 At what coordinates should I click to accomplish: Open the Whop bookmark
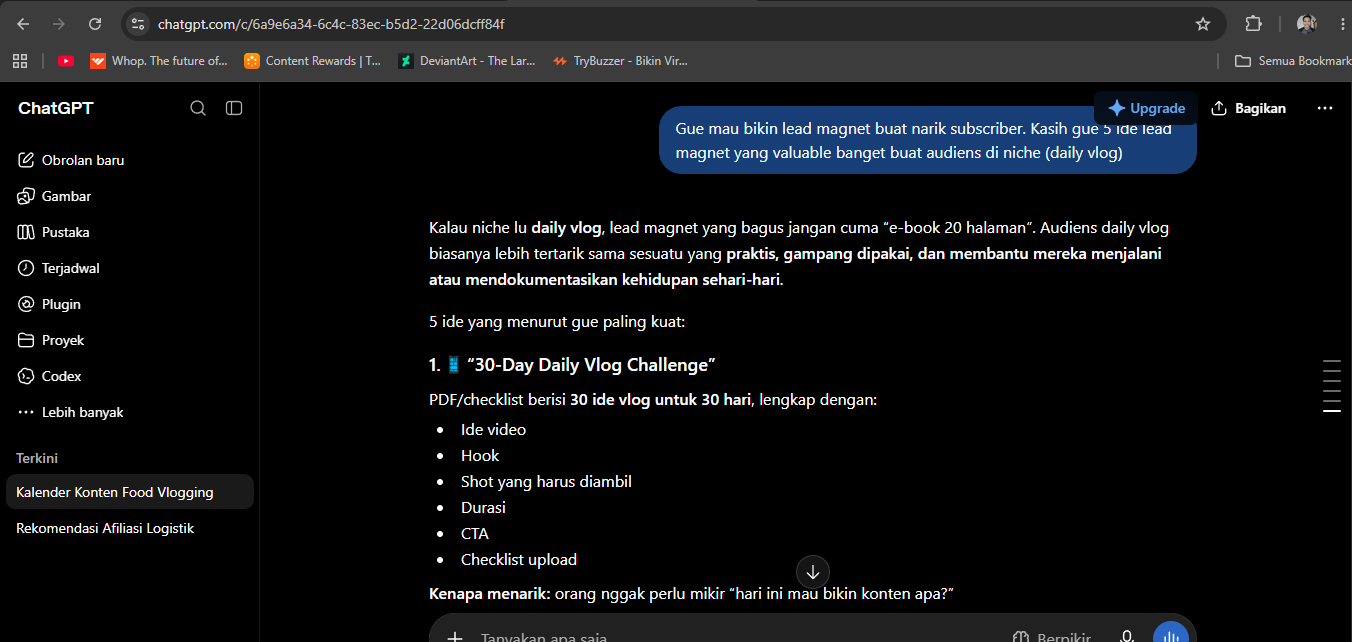[x=159, y=61]
